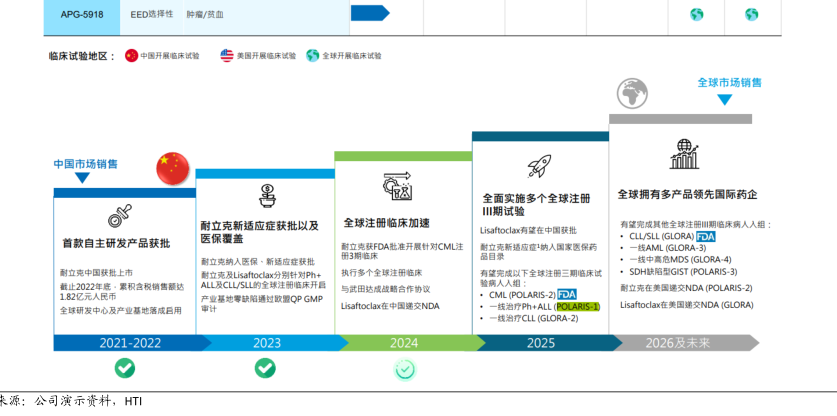The height and width of the screenshot is (416, 837).
Task: Click the FDA badge next to CML (POLARIS-2)
Action: (567, 294)
